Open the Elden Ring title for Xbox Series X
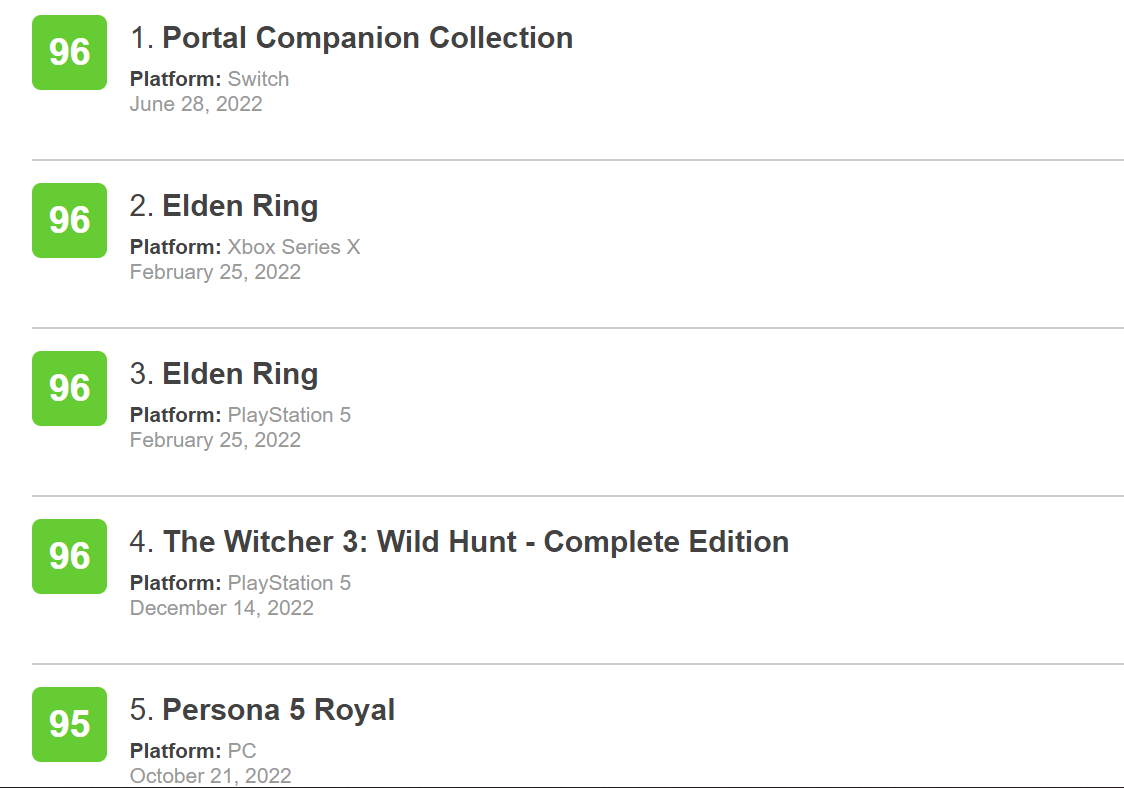This screenshot has height=788, width=1124. [240, 206]
